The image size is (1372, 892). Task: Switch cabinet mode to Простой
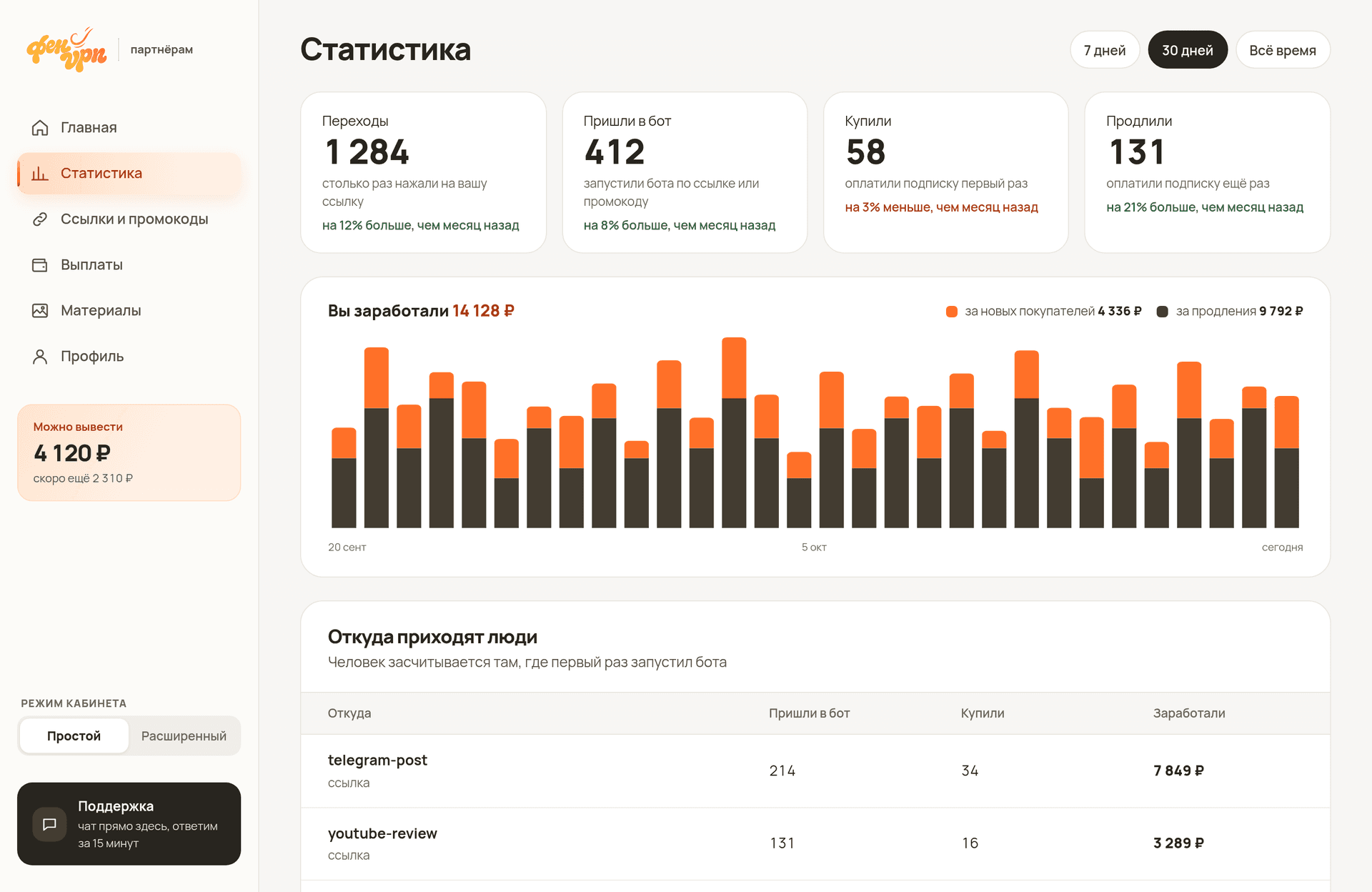point(74,736)
